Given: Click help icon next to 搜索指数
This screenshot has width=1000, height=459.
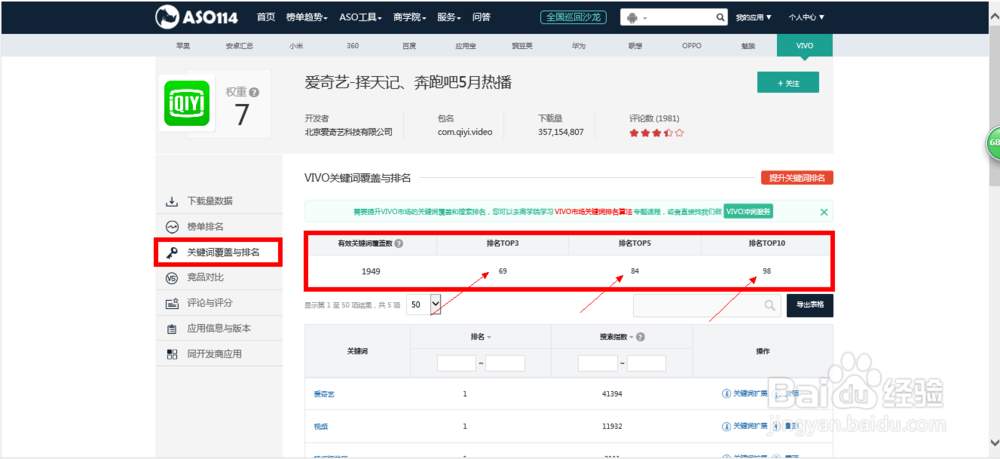Looking at the screenshot, I should [640, 337].
